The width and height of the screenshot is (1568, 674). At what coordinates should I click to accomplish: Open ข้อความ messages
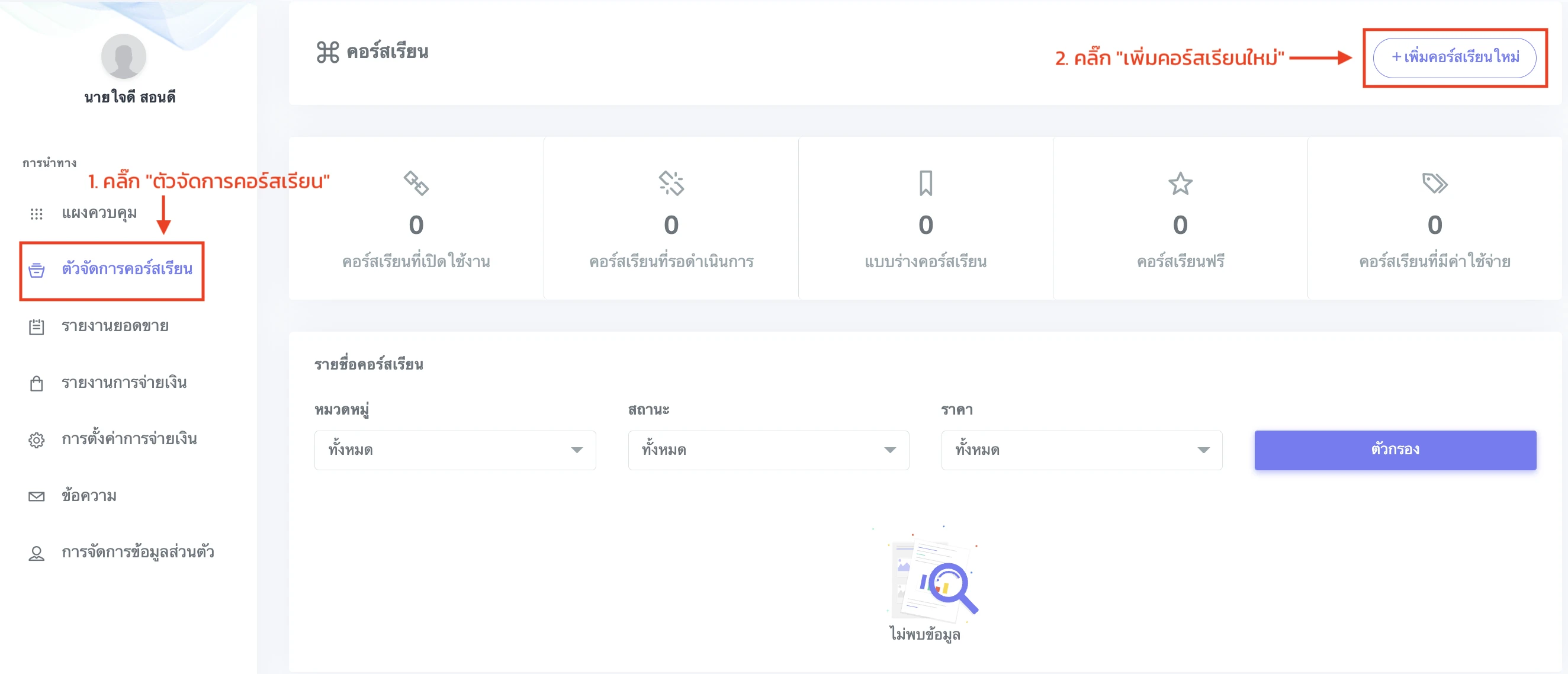[x=89, y=496]
